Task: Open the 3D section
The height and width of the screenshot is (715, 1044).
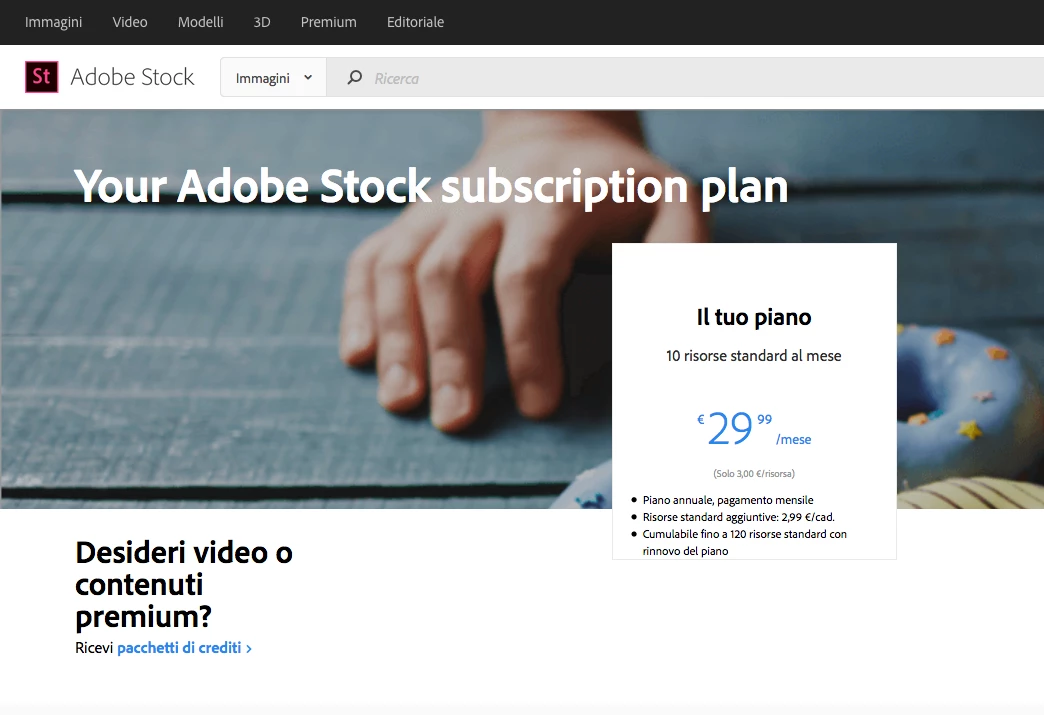Action: [262, 22]
